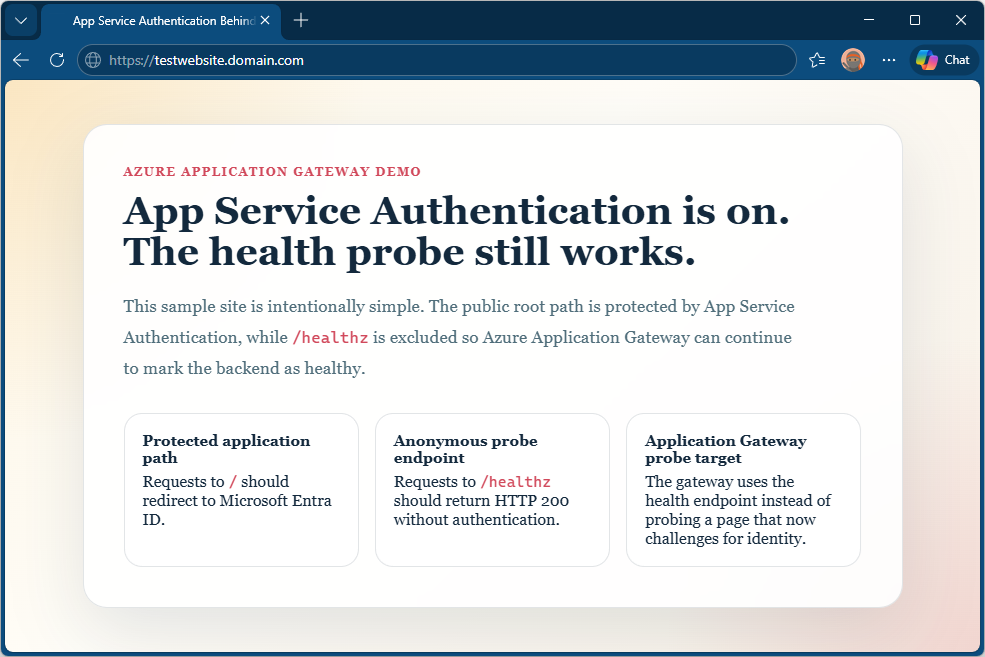This screenshot has width=985, height=657.
Task: Refresh the current page
Action: click(57, 60)
